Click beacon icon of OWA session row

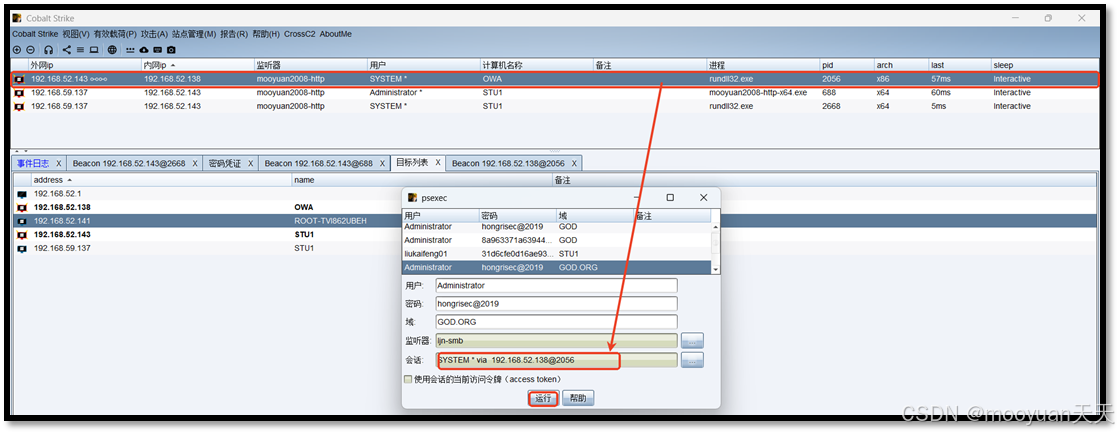pos(19,79)
